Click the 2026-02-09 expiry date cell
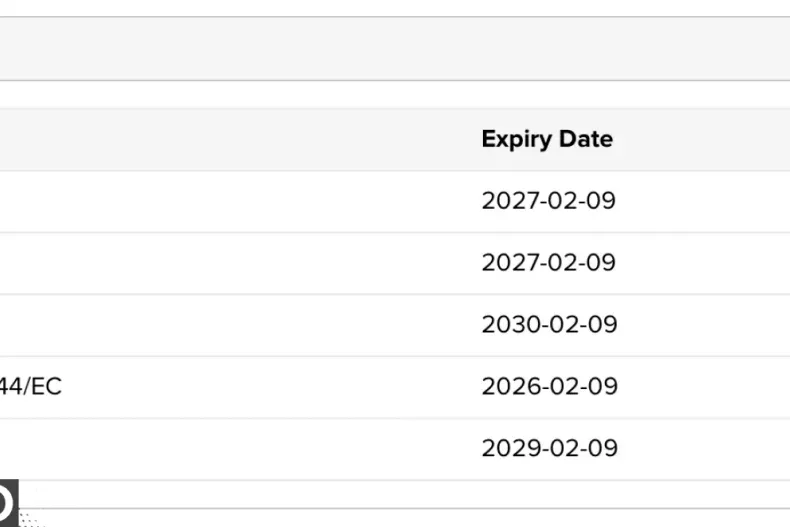 (x=549, y=386)
